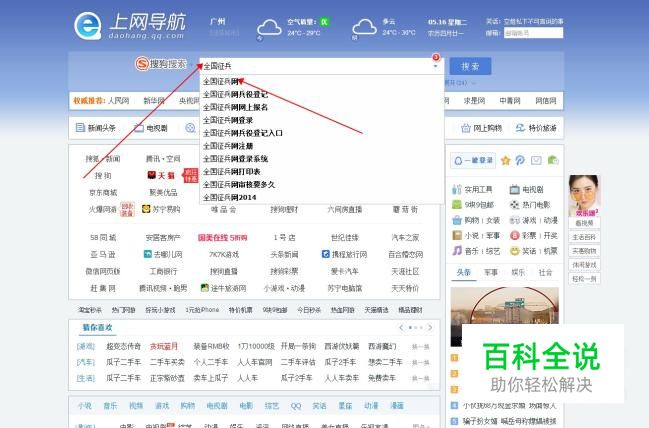Open 去哪儿网 travel icon link
This screenshot has width=649, height=428.
click(163, 254)
